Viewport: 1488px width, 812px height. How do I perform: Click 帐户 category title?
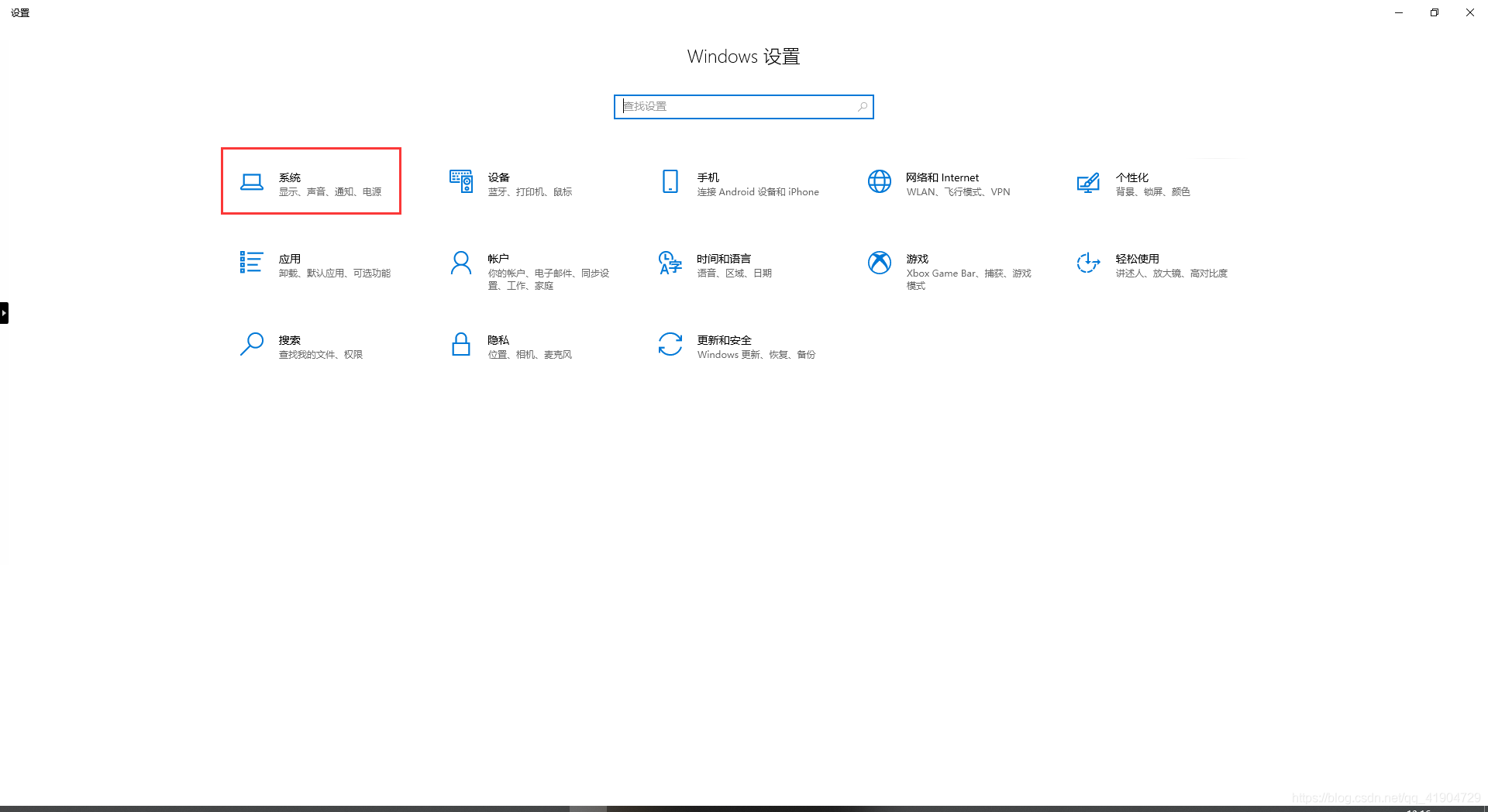499,259
